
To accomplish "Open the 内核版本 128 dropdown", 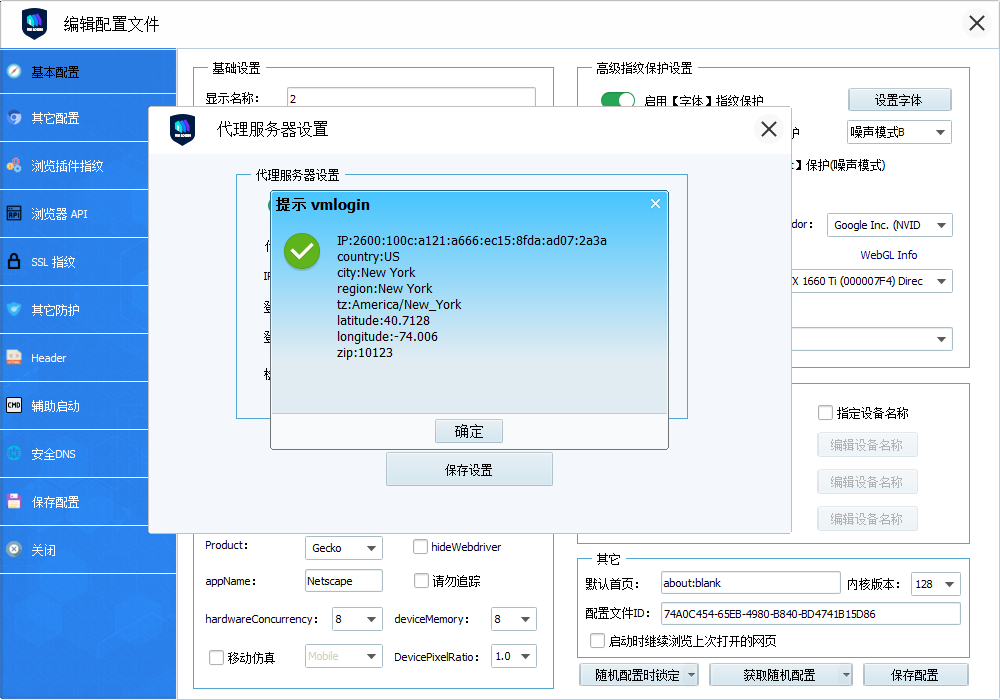I will pos(936,584).
